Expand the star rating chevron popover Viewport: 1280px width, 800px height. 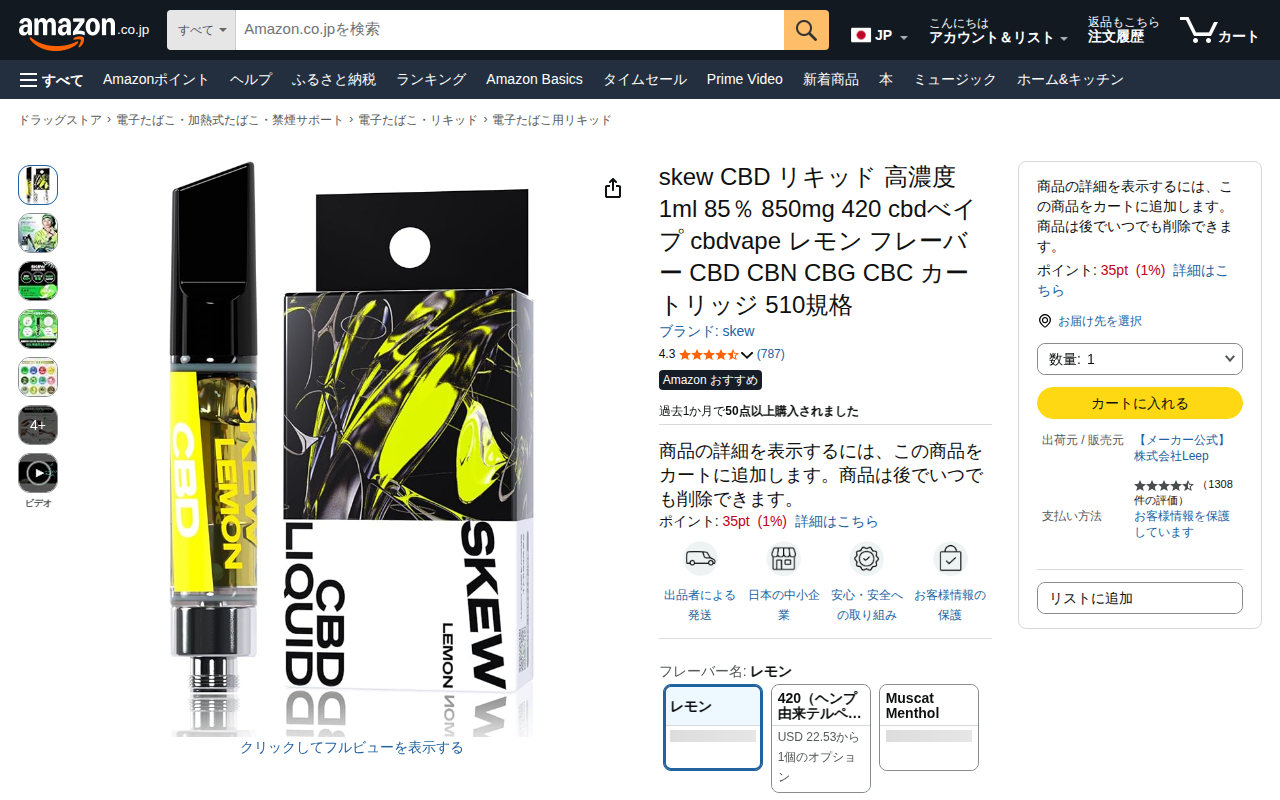(x=747, y=354)
